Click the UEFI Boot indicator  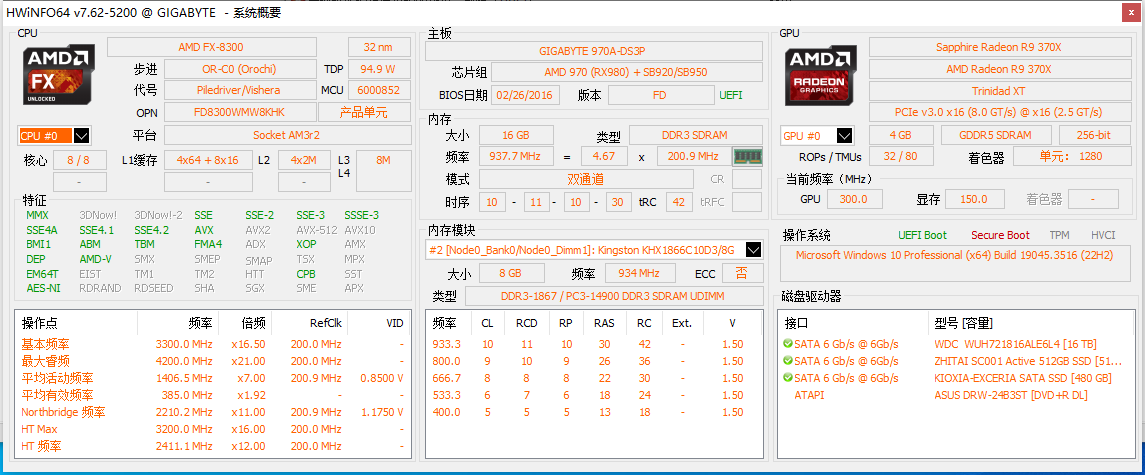point(922,236)
